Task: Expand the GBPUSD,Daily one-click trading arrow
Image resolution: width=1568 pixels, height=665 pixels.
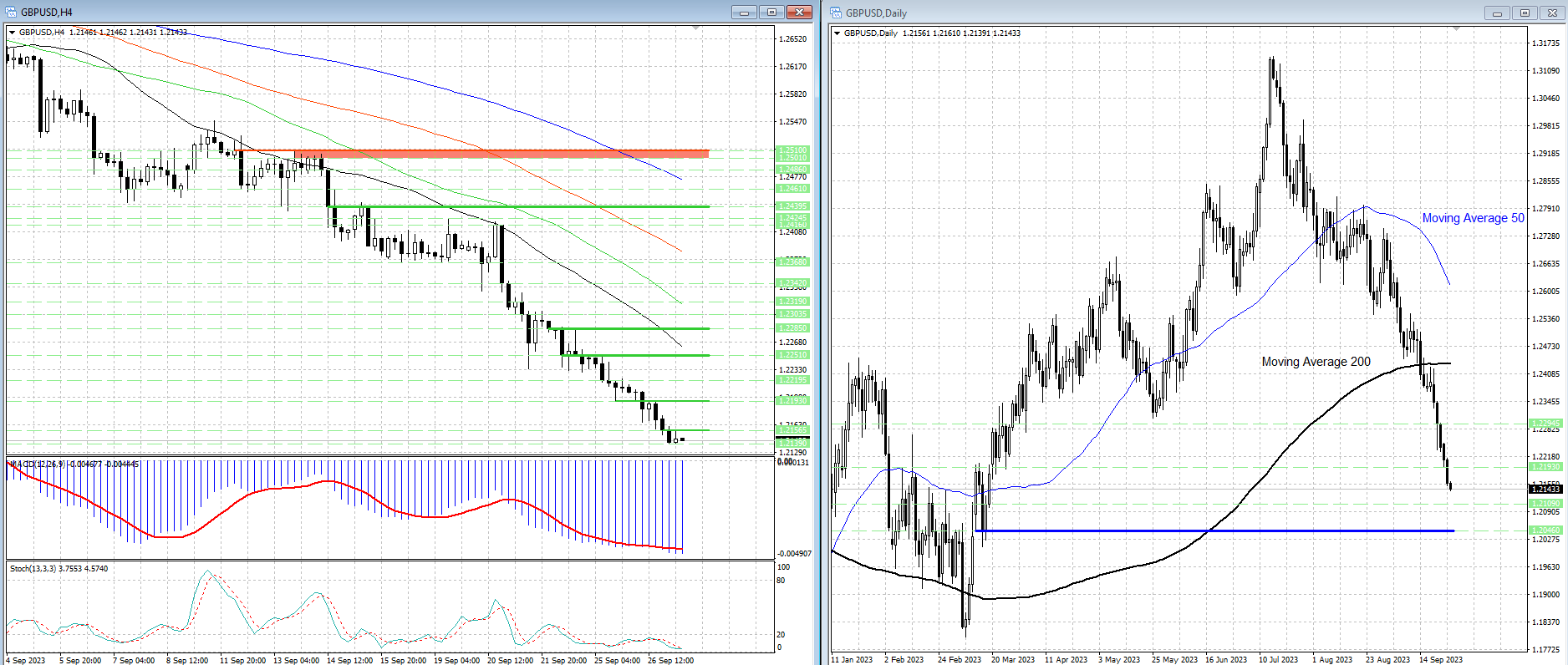Action: [837, 33]
